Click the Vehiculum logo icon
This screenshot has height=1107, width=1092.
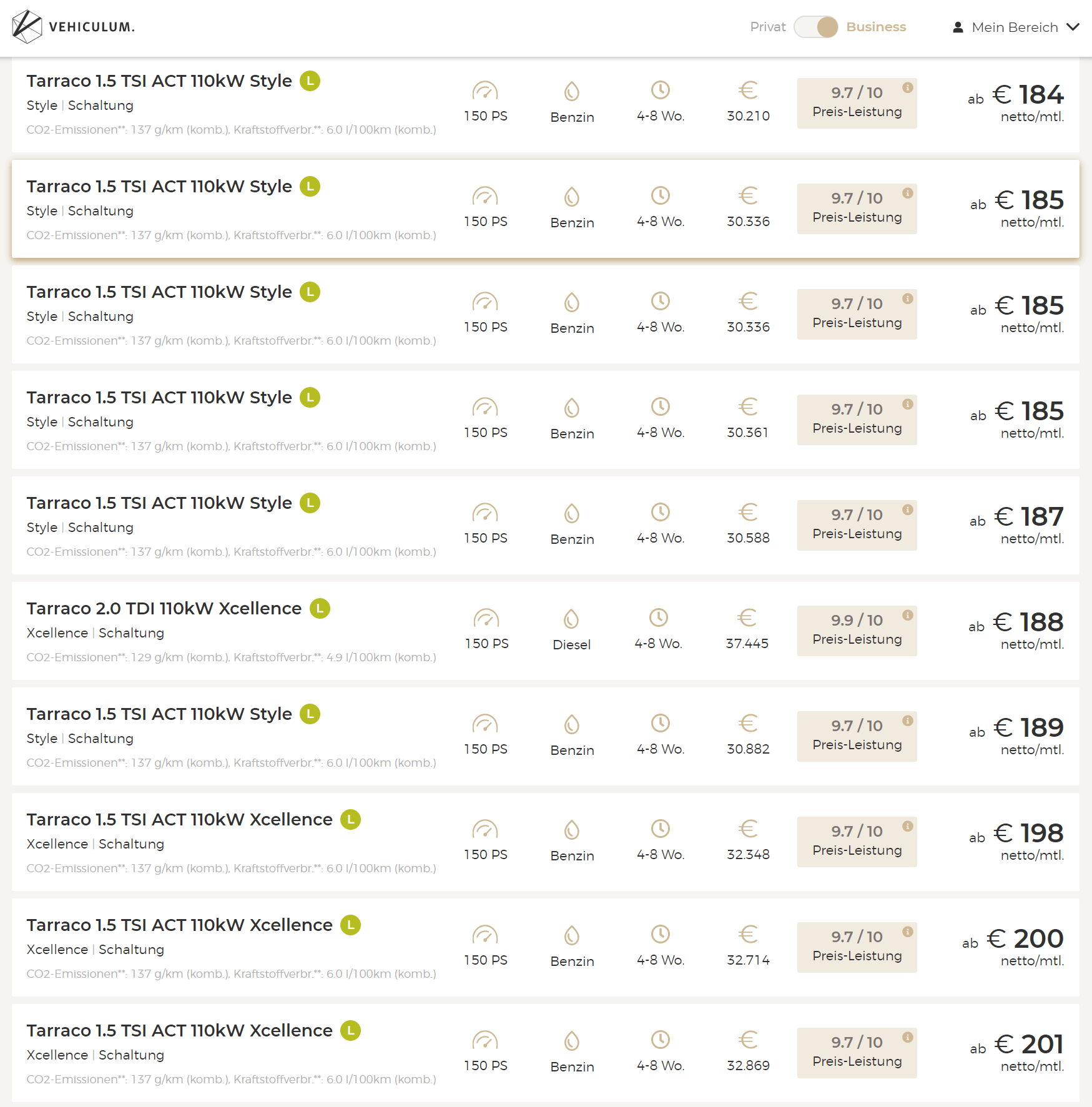pyautogui.click(x=27, y=27)
